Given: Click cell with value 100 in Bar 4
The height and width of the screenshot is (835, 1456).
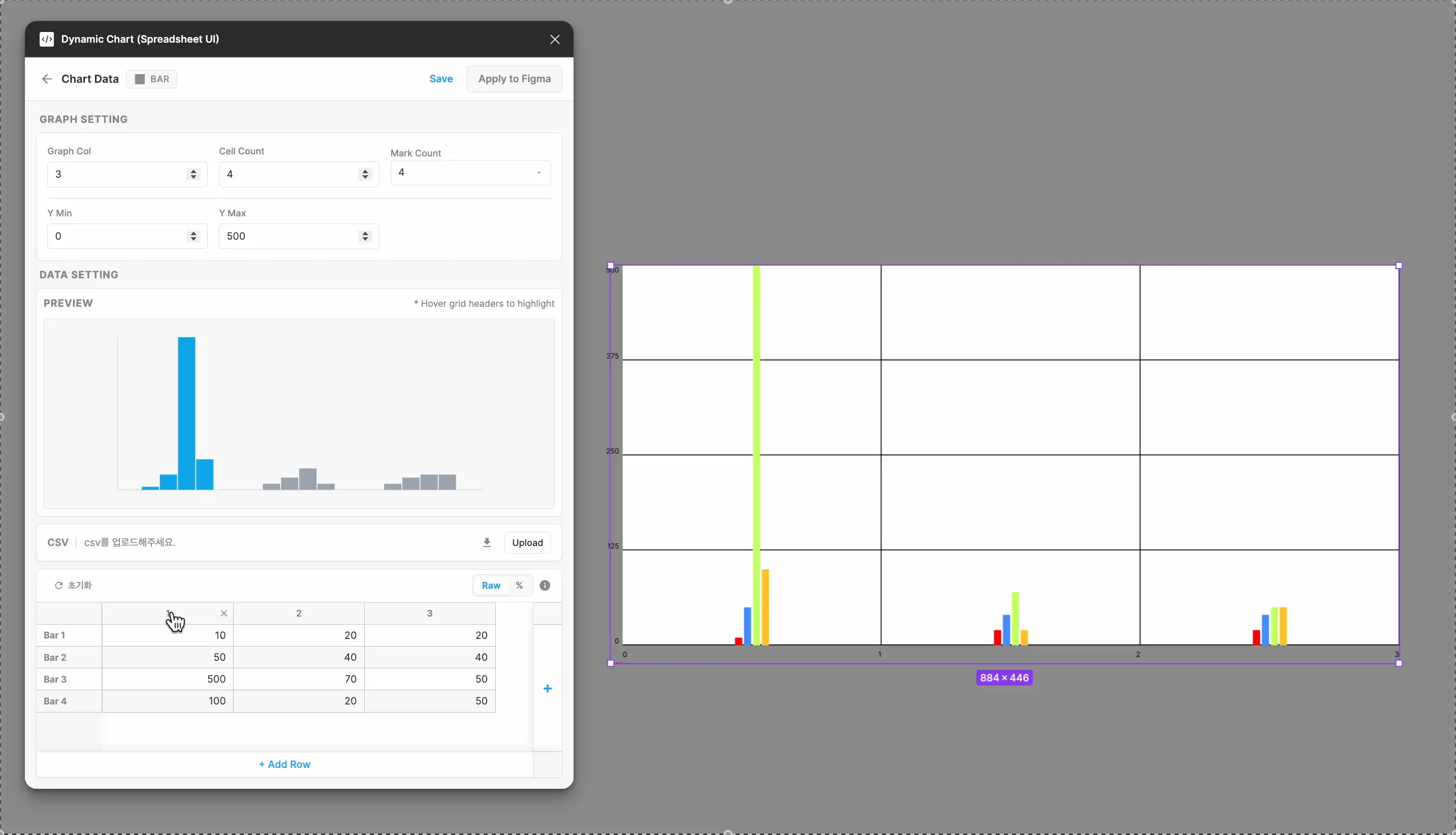Looking at the screenshot, I should pos(168,701).
